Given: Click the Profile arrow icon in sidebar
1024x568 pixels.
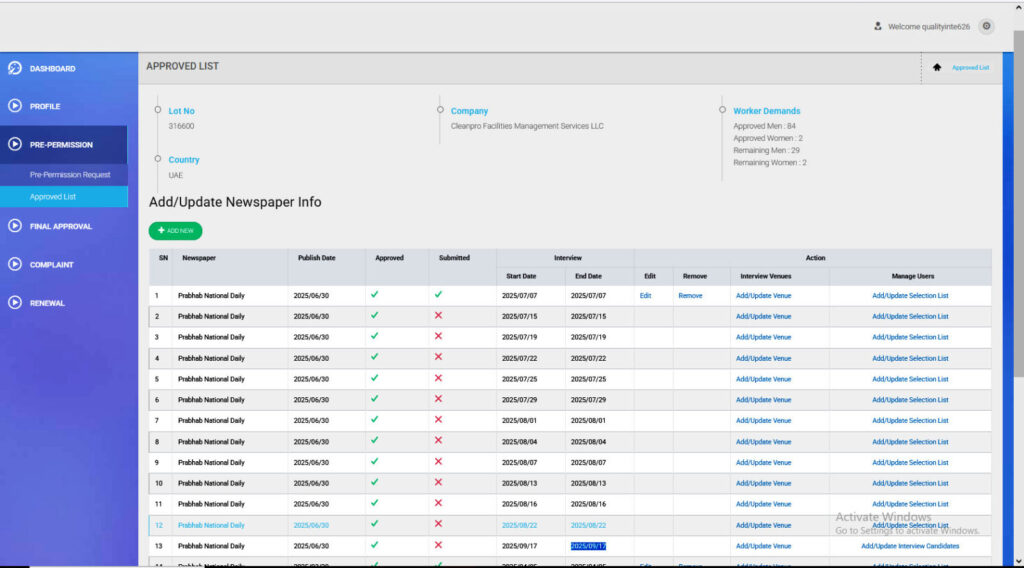Looking at the screenshot, I should [x=15, y=106].
